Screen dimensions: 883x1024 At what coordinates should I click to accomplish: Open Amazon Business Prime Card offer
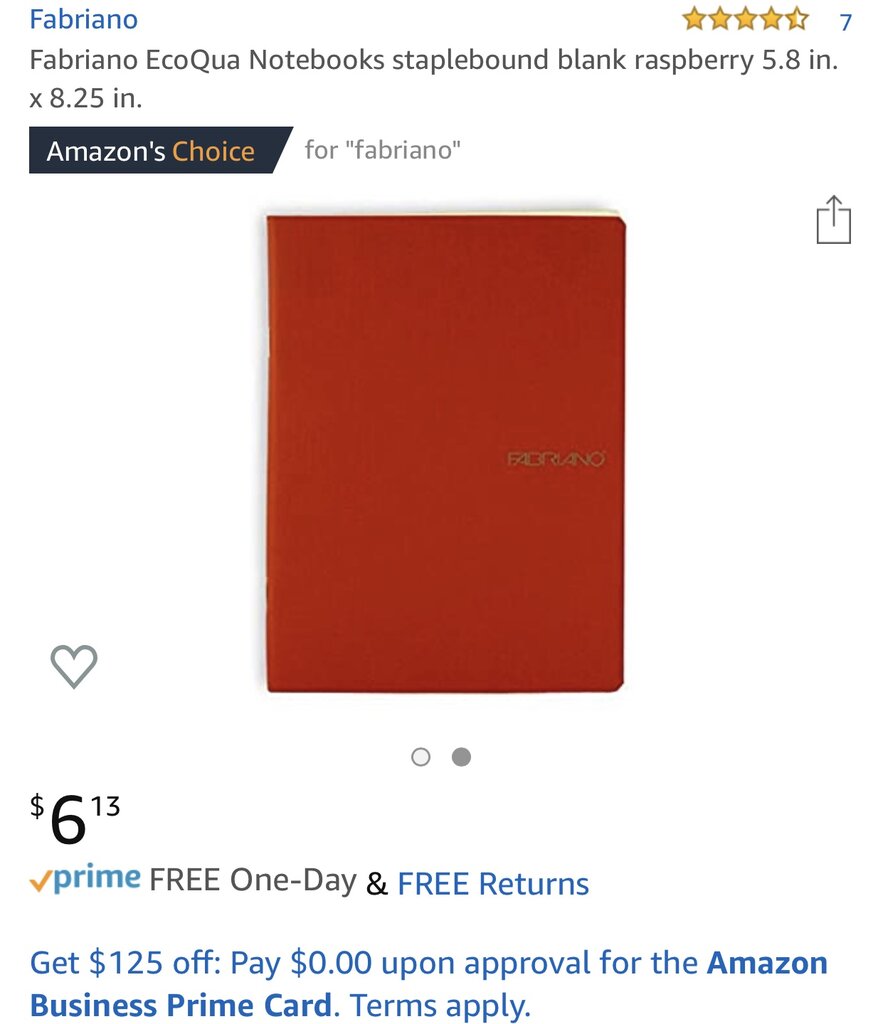[x=428, y=984]
